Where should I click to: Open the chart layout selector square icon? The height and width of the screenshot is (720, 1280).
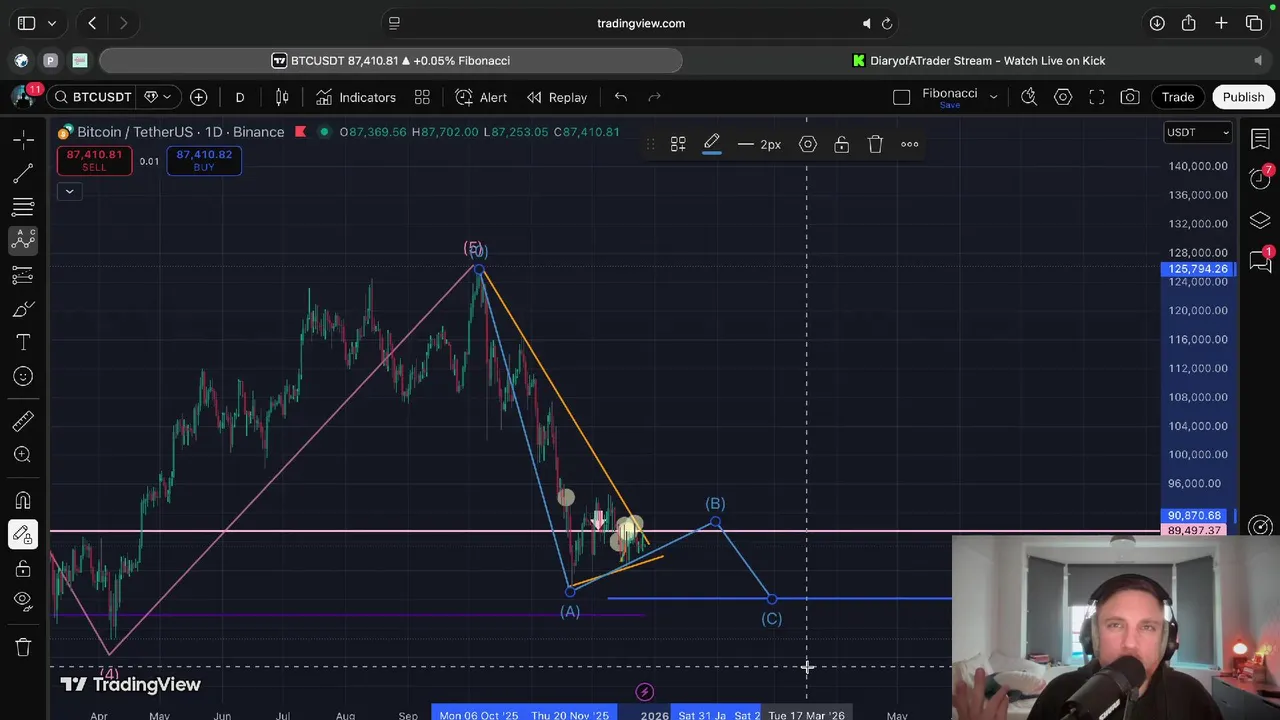(x=901, y=97)
